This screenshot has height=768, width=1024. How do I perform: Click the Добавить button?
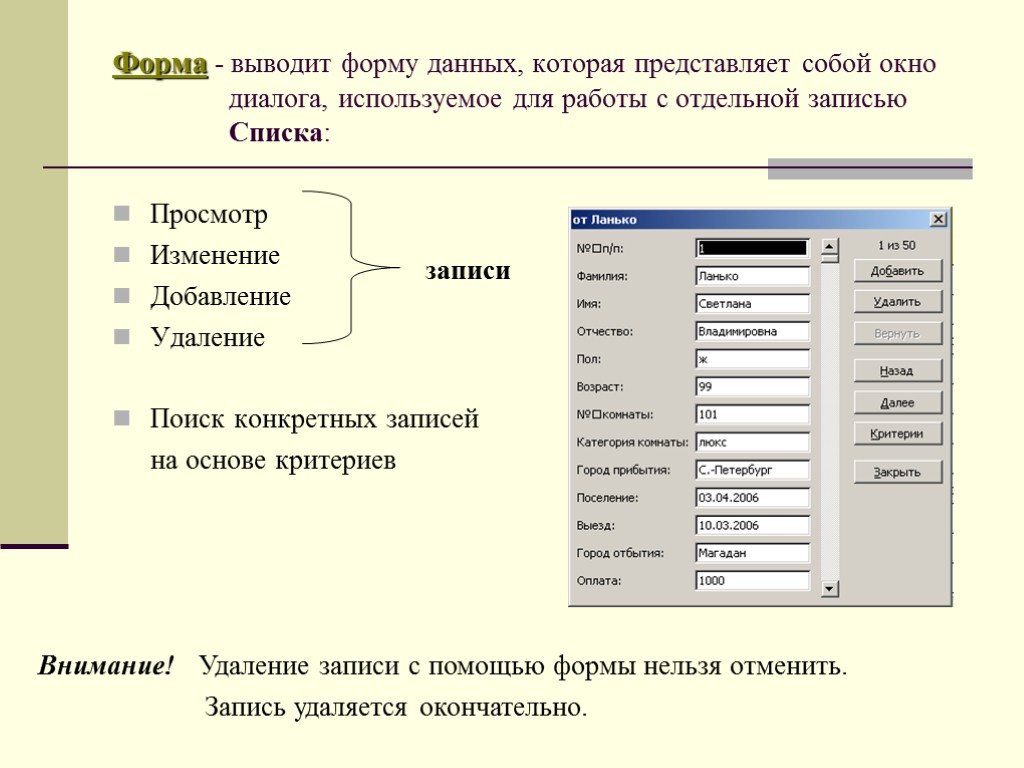click(898, 270)
